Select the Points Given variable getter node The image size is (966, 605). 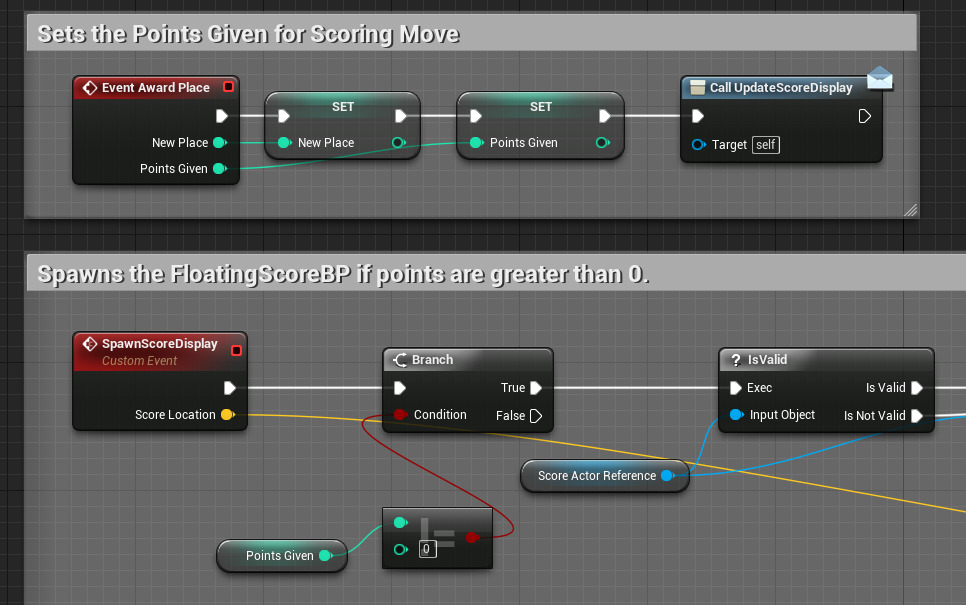coord(281,556)
